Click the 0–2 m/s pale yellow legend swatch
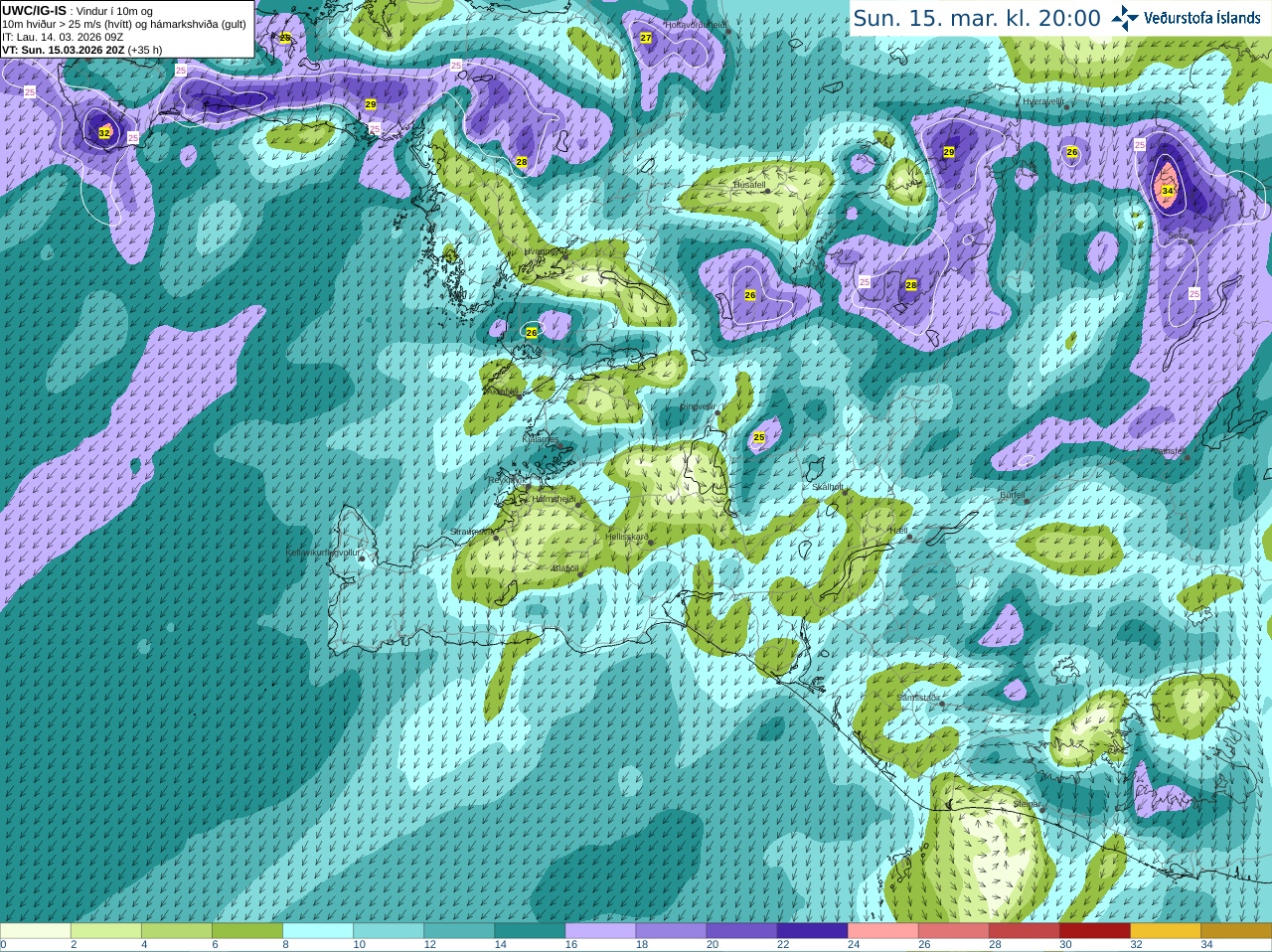 [36, 931]
